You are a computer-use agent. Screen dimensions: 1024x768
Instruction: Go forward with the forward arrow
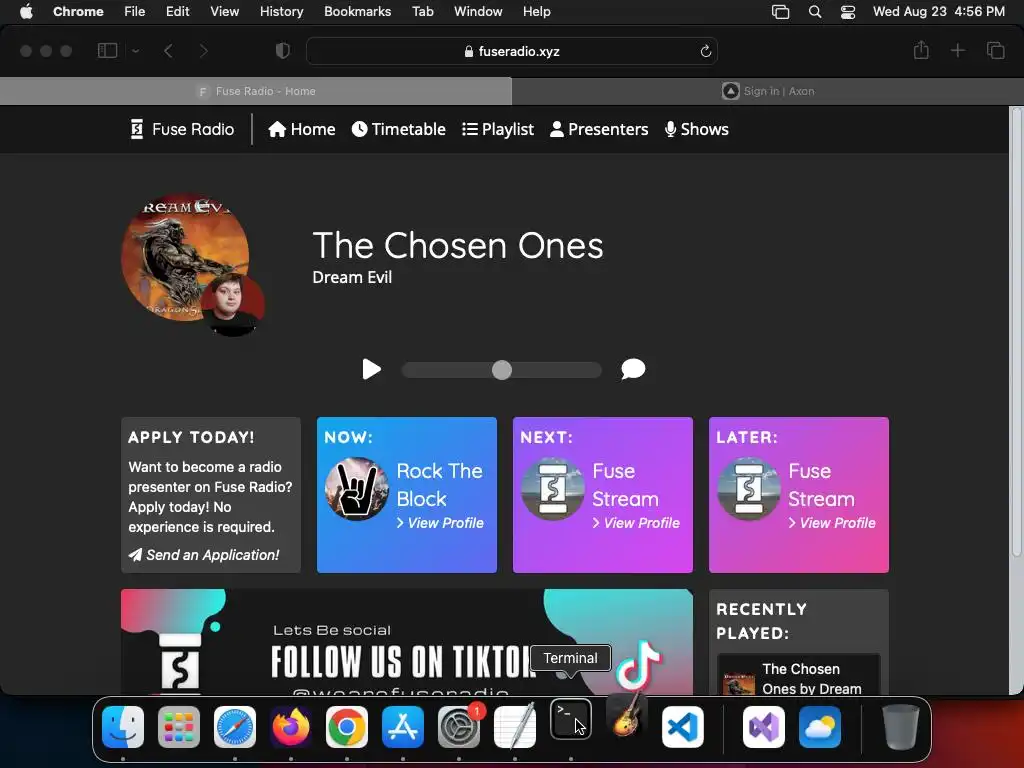[x=203, y=50]
